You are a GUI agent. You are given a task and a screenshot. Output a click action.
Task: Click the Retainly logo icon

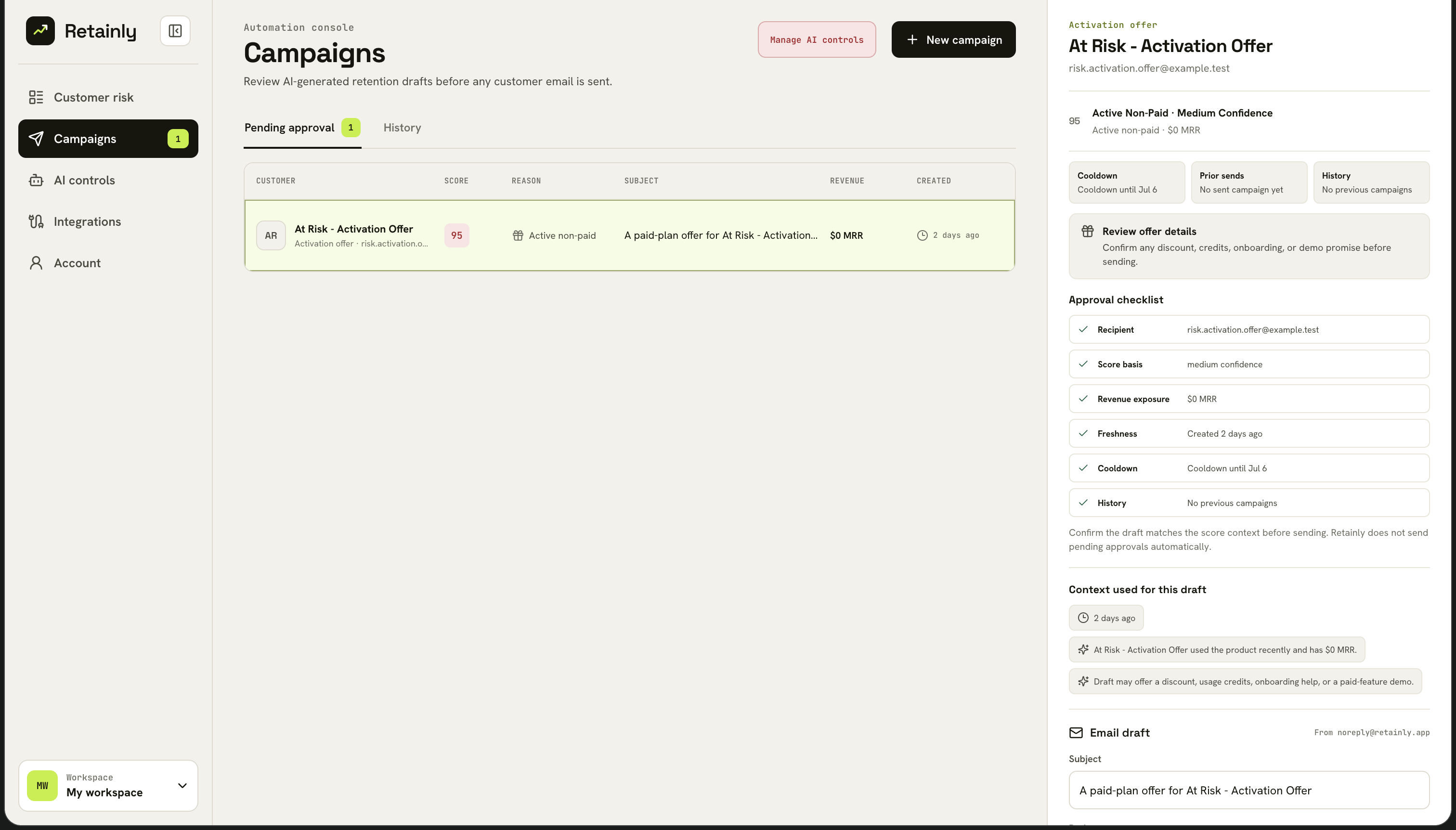[x=40, y=31]
